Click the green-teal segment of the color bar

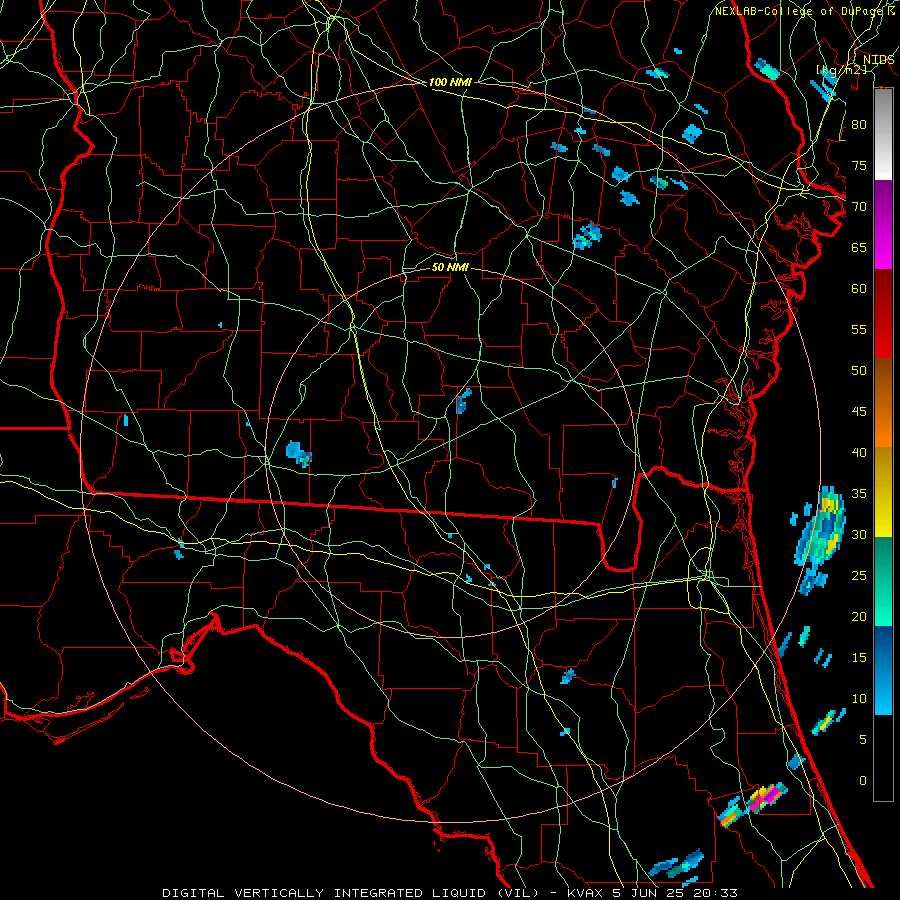pyautogui.click(x=883, y=581)
